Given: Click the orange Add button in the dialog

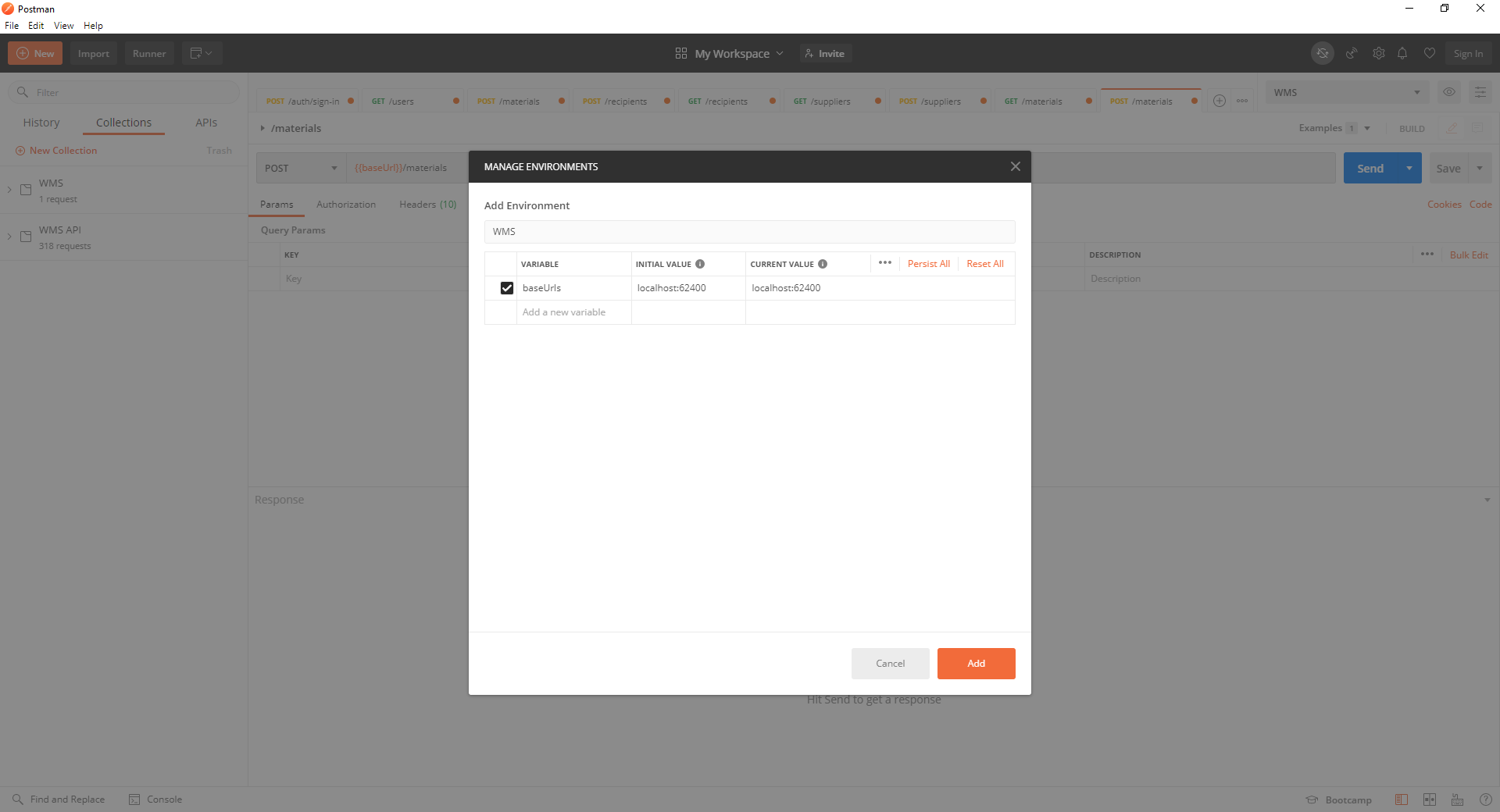Looking at the screenshot, I should coord(977,664).
